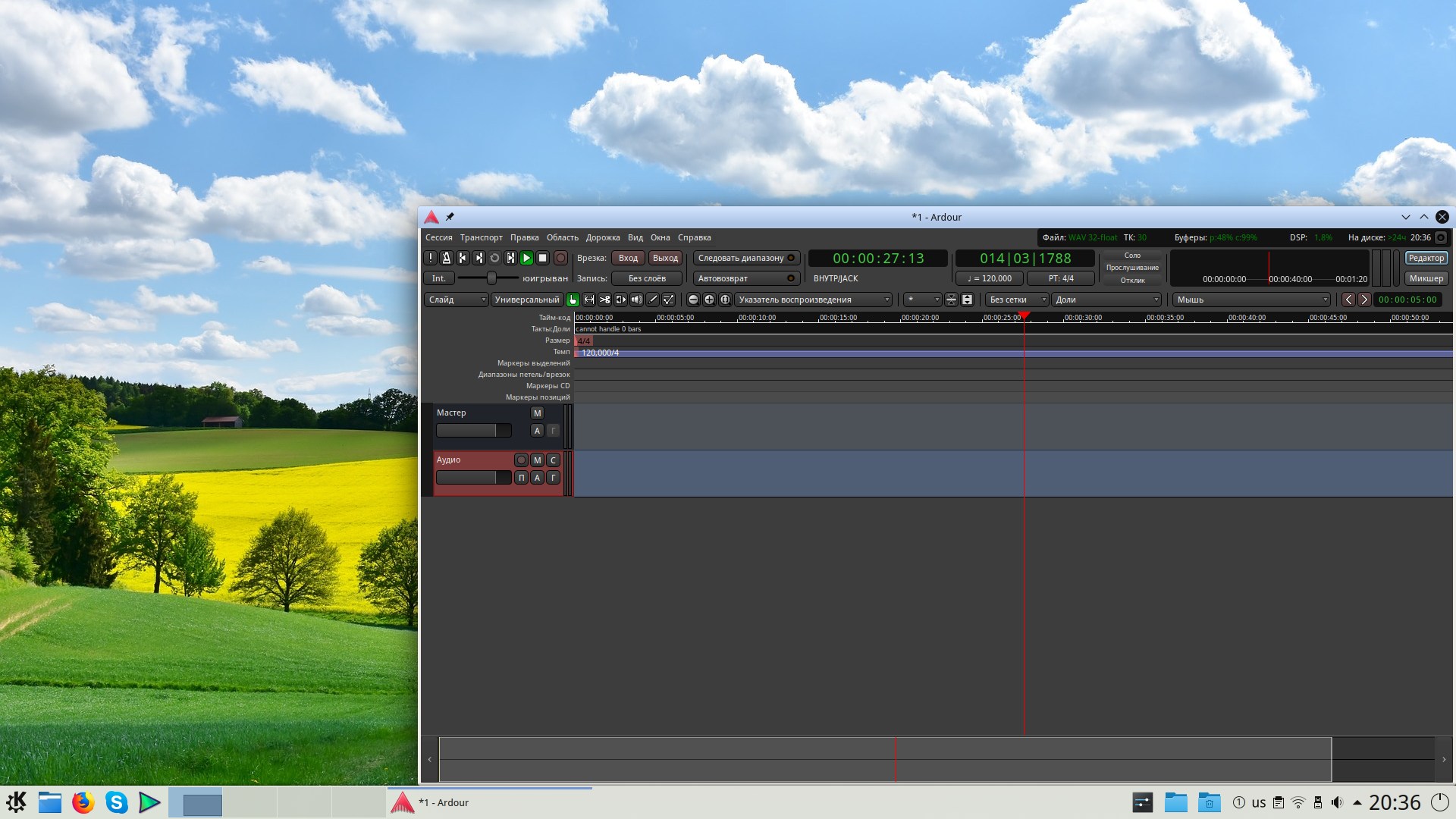Image resolution: width=1456 pixels, height=819 pixels.
Task: Click the zoom out button
Action: (x=692, y=300)
